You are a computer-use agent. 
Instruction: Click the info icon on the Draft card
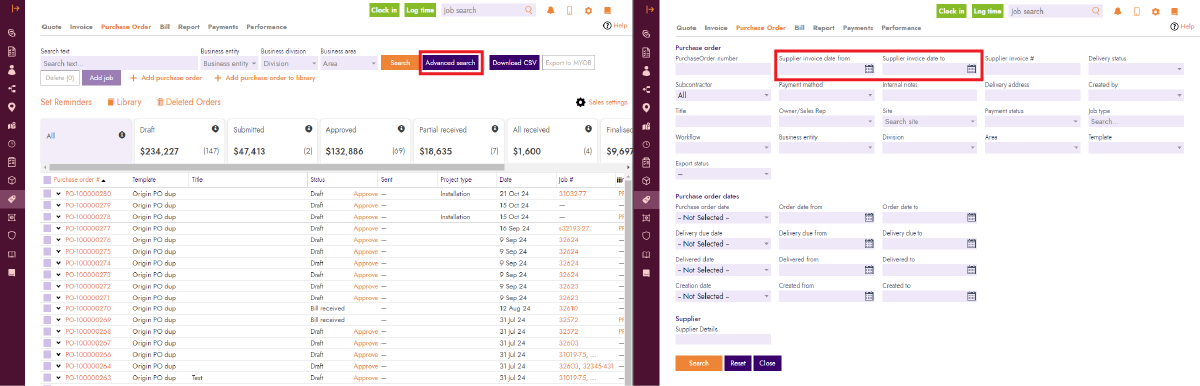[x=215, y=129]
